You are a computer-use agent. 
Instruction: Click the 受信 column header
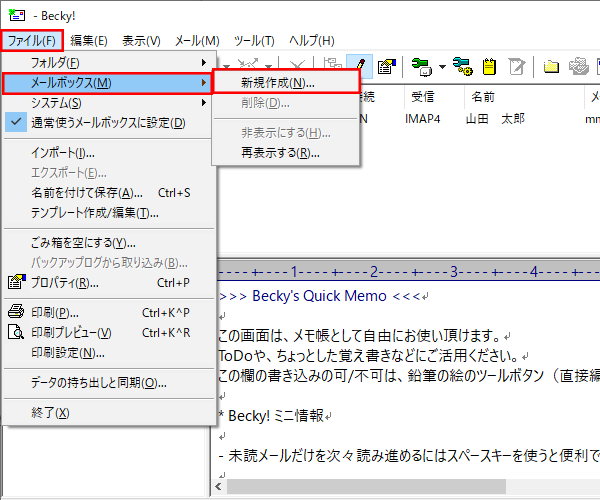(434, 97)
